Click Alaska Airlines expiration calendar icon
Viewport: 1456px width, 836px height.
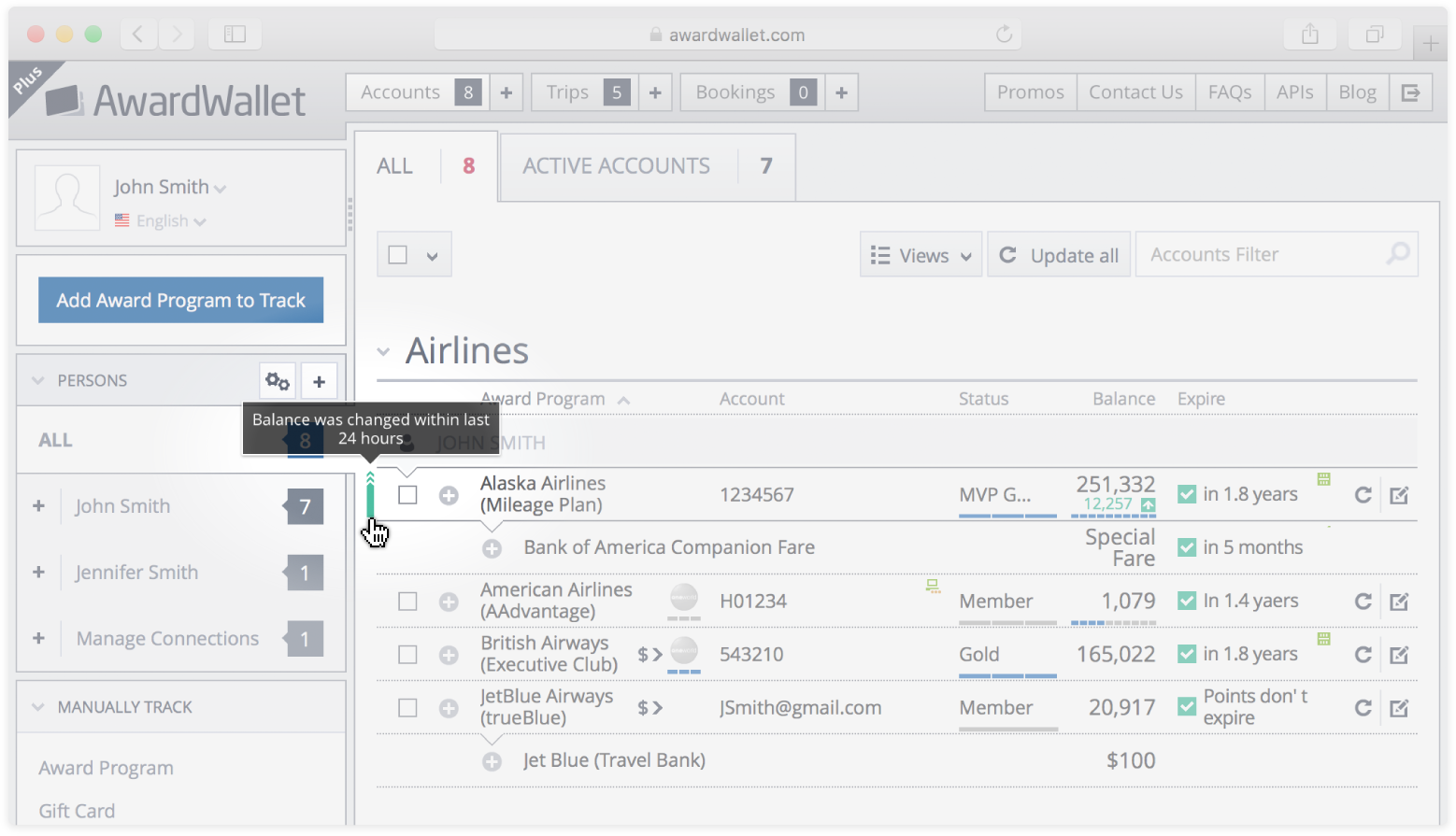1323,479
